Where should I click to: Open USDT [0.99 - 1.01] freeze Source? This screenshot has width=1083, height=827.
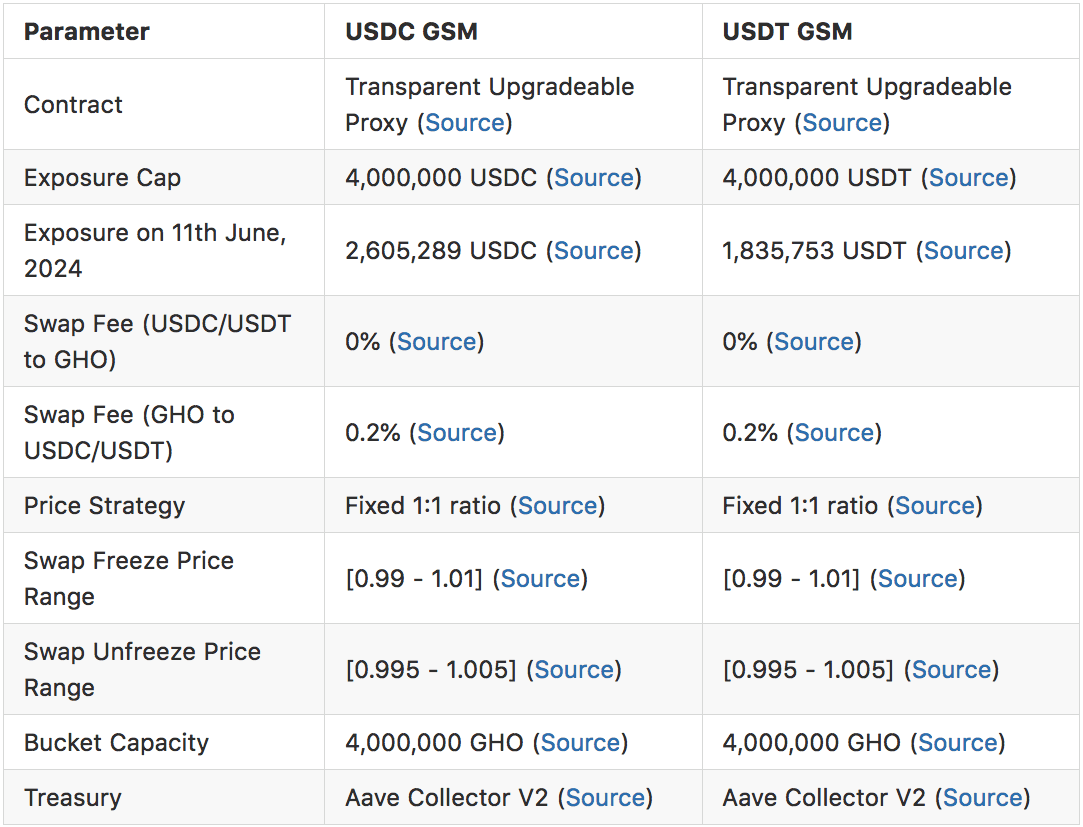pyautogui.click(x=918, y=578)
